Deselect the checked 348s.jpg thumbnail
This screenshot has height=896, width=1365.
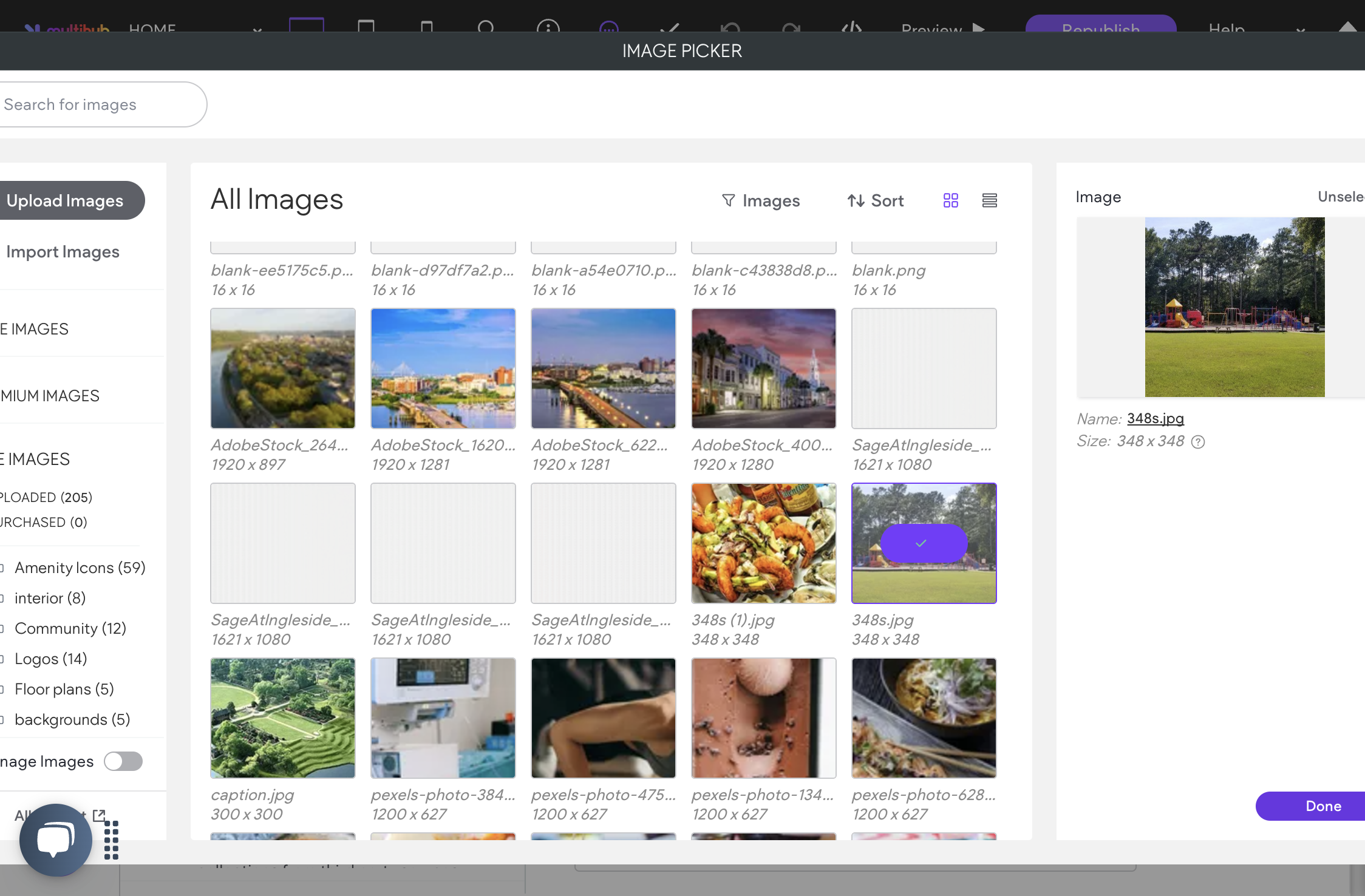coord(924,543)
